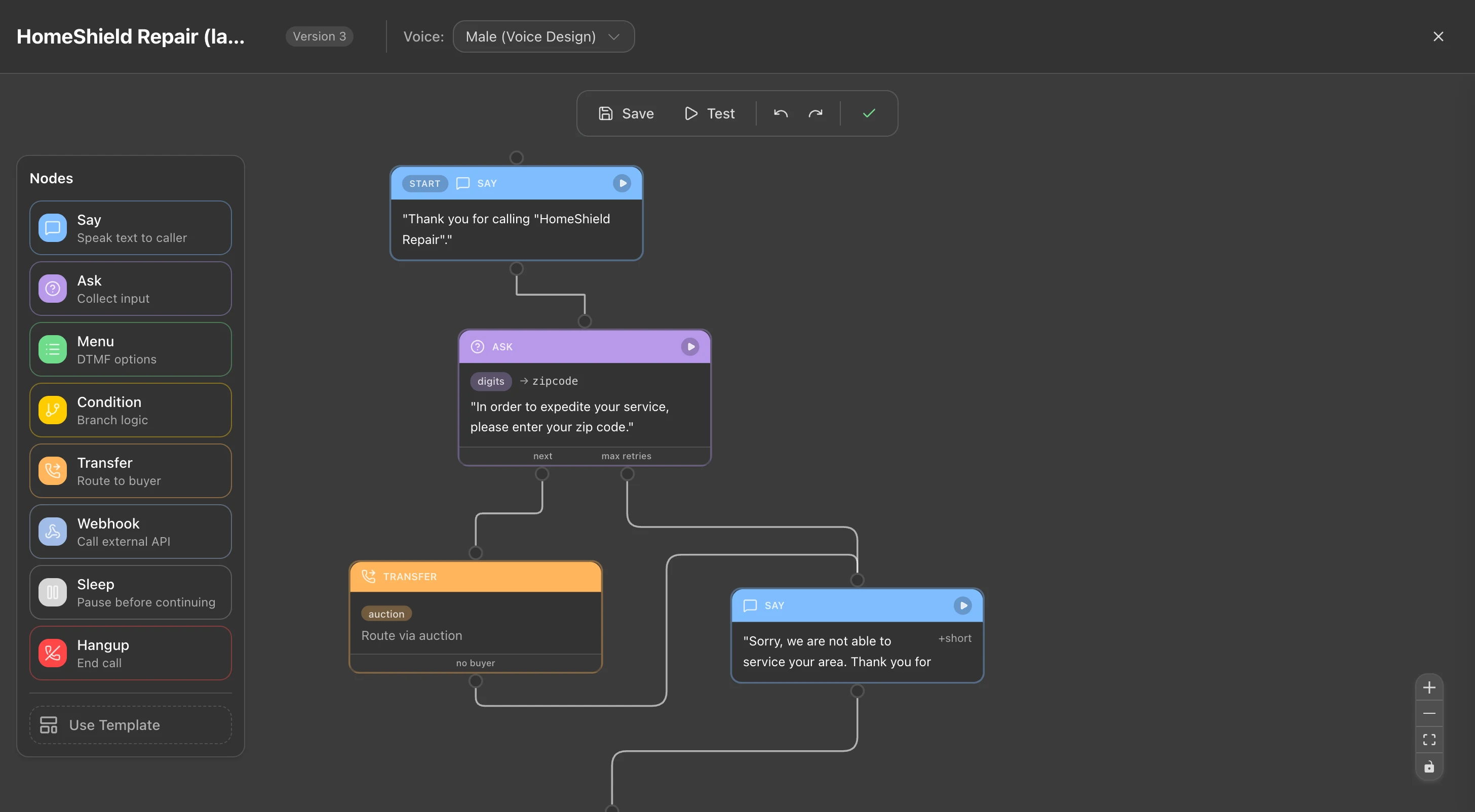
Task: Click the Transfer node phone icon
Action: pos(53,470)
